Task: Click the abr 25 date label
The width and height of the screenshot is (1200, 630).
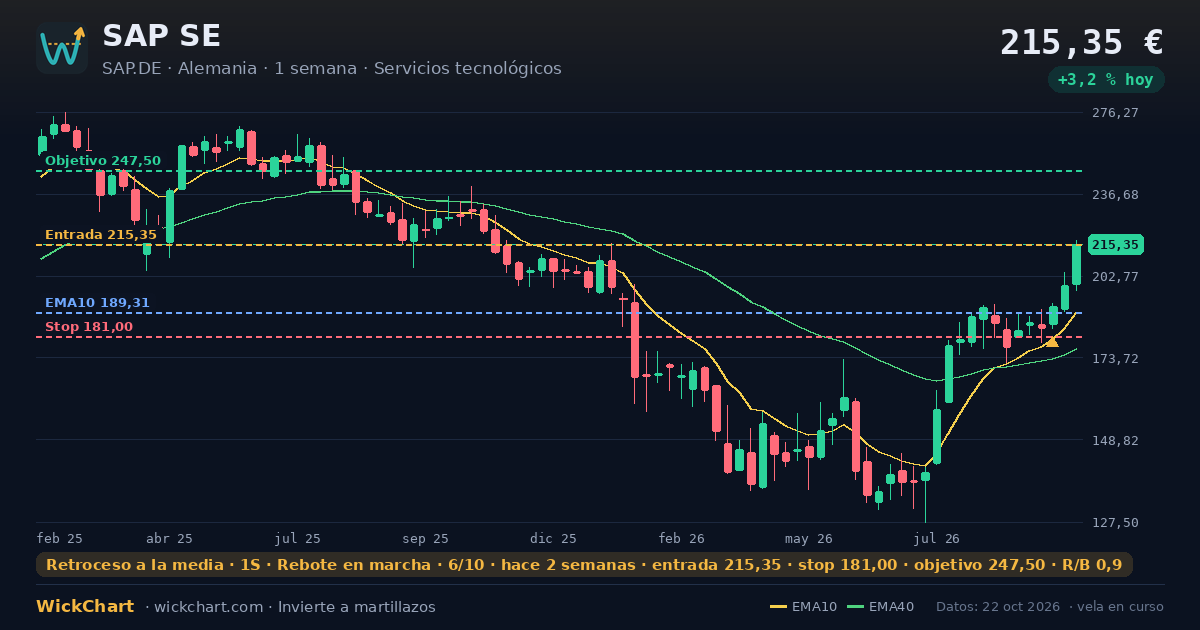Action: click(169, 539)
